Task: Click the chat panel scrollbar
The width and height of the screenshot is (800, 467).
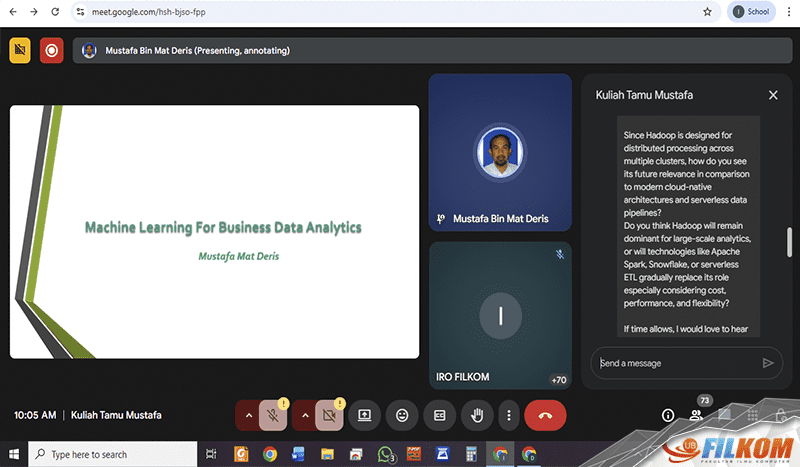Action: [789, 242]
